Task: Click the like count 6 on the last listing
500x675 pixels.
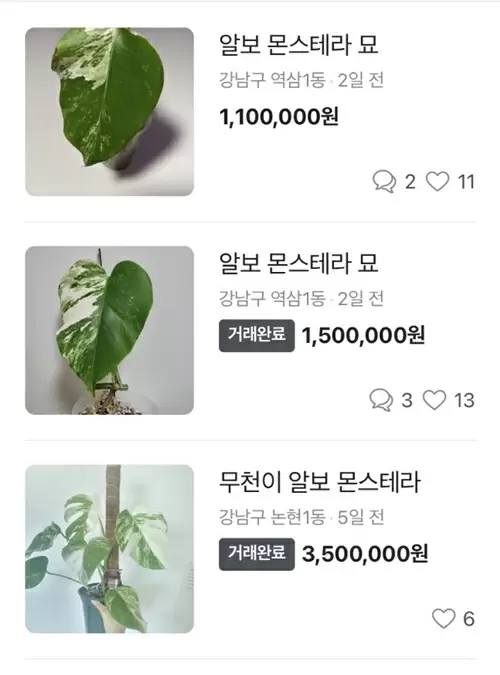Action: coord(469,619)
